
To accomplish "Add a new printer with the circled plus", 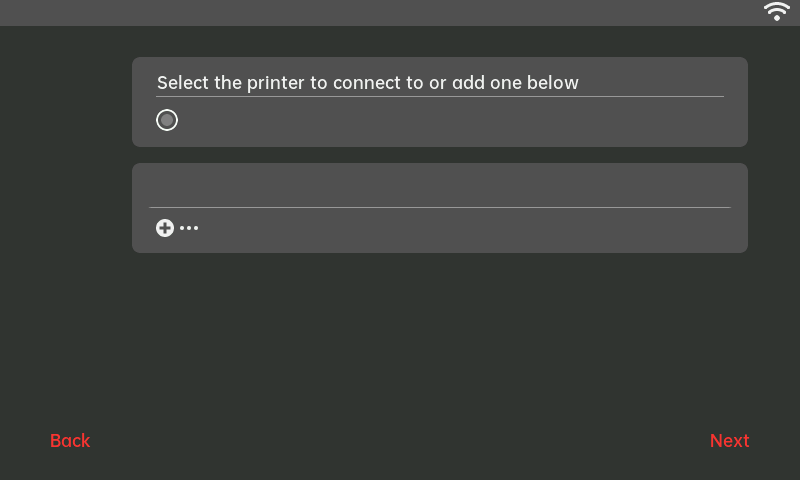I will coord(165,228).
